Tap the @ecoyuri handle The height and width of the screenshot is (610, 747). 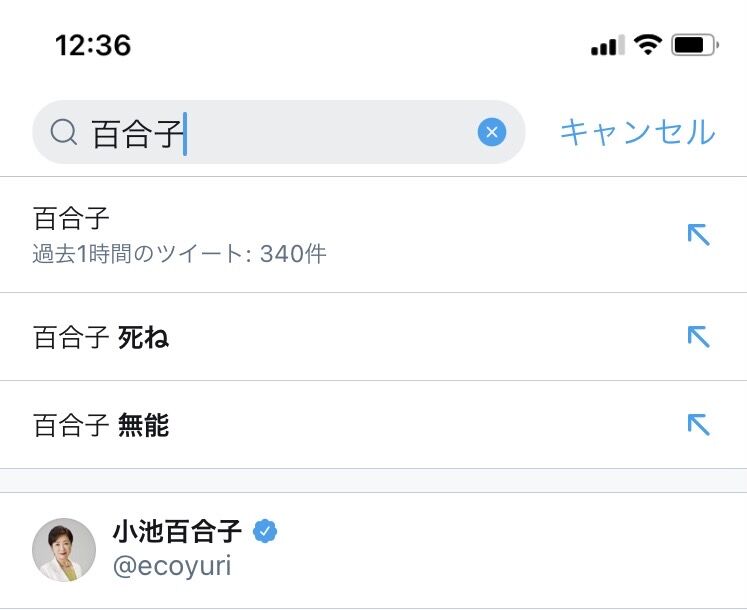click(172, 566)
